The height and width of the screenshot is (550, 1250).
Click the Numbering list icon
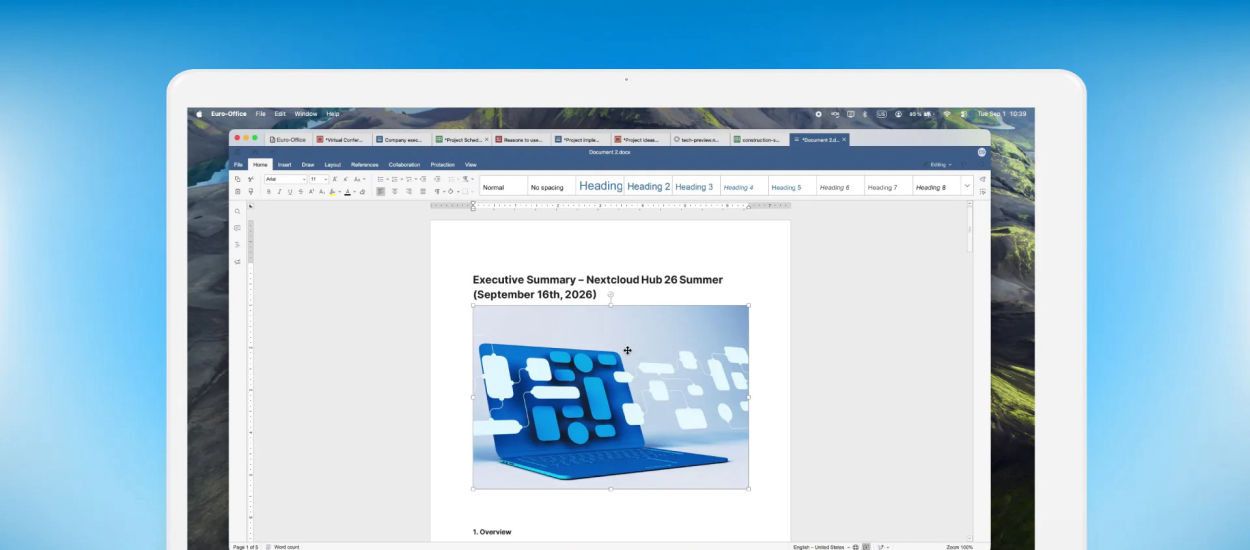click(x=394, y=179)
